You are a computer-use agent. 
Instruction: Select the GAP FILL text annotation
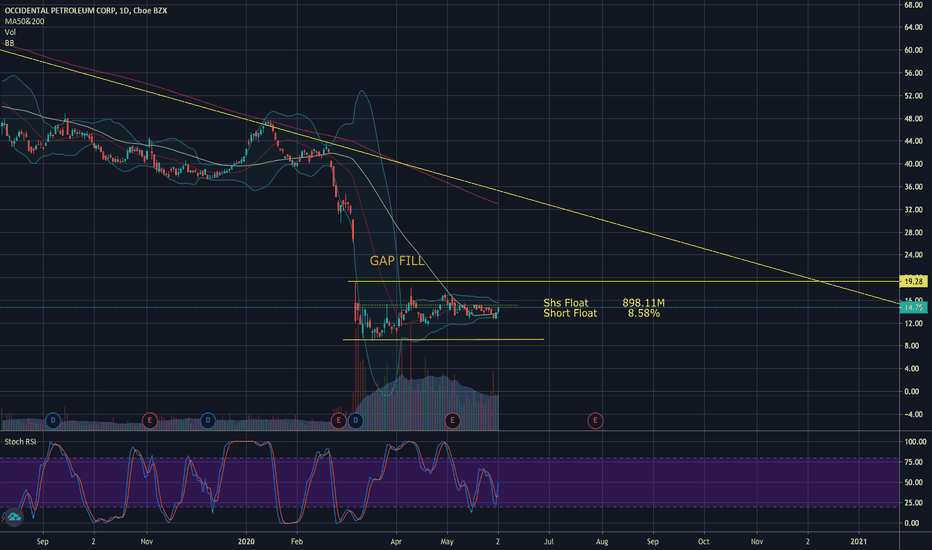point(397,260)
